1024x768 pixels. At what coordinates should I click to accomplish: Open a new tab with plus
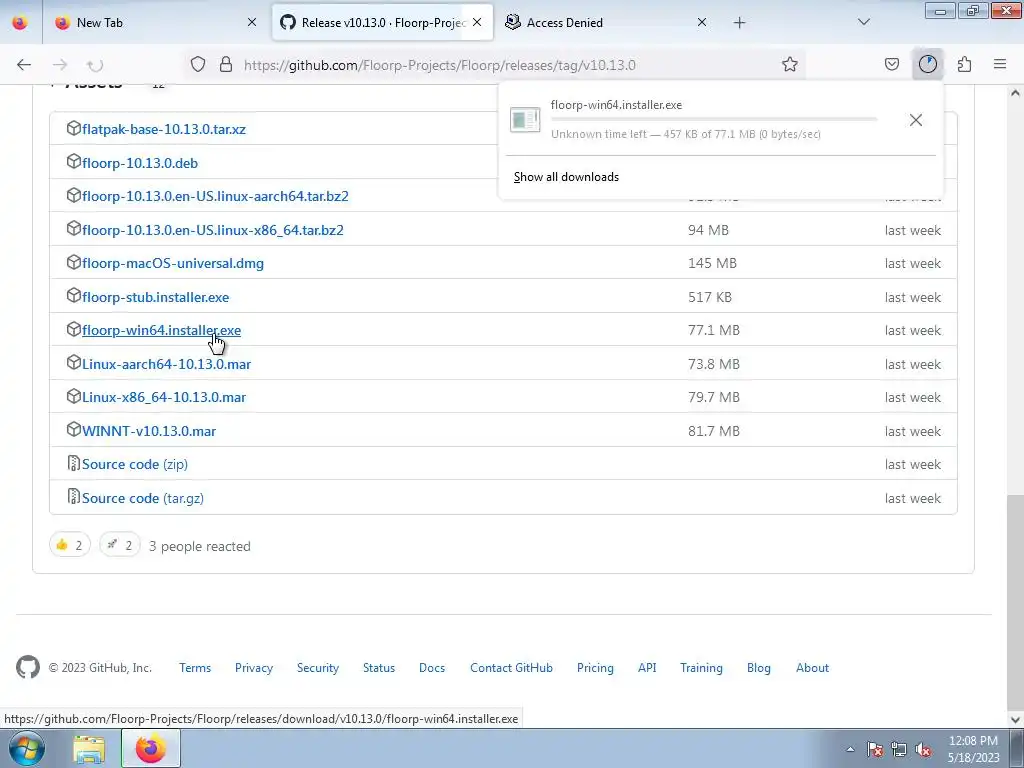pyautogui.click(x=739, y=23)
